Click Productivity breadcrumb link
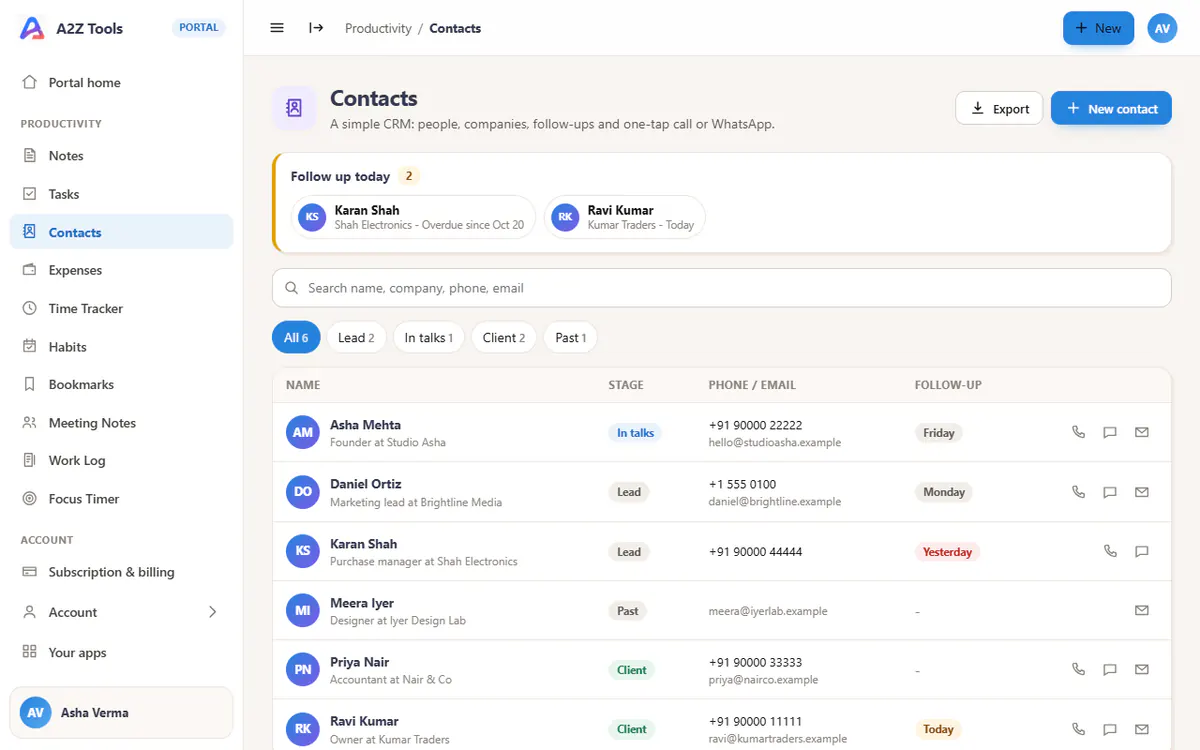The height and width of the screenshot is (750, 1200). point(378,28)
